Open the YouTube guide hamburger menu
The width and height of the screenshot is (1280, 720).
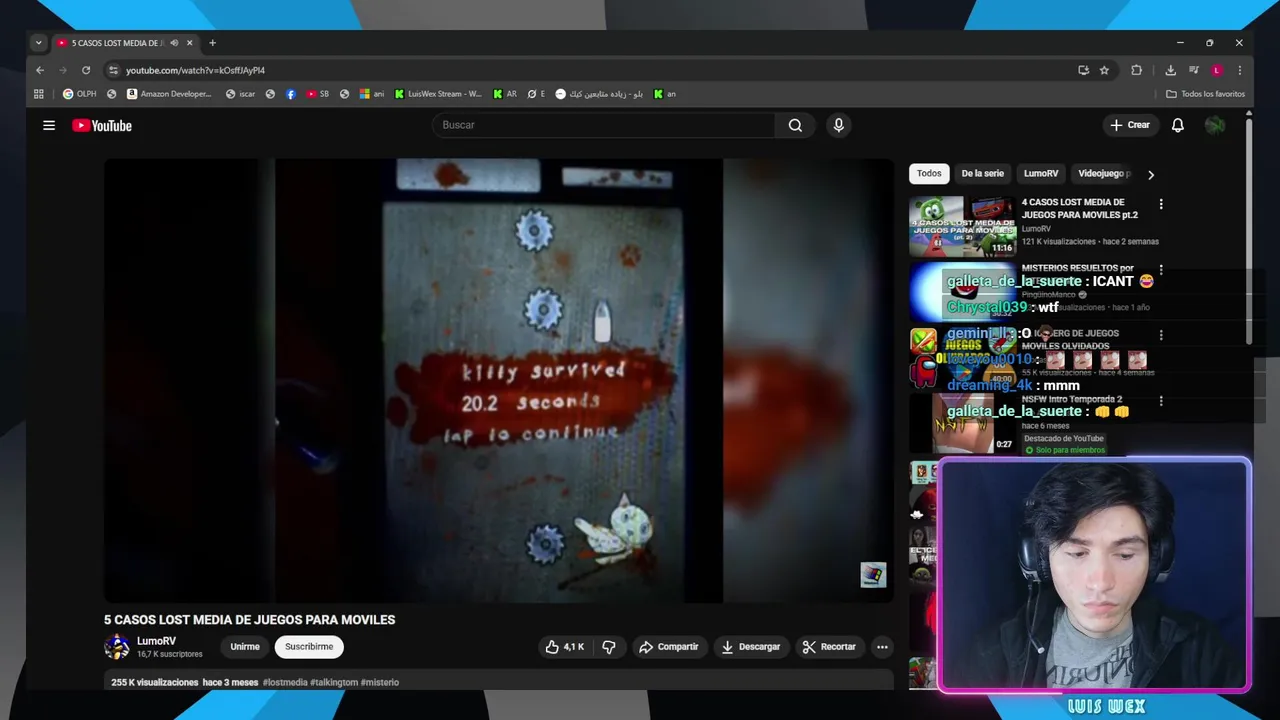click(x=48, y=125)
